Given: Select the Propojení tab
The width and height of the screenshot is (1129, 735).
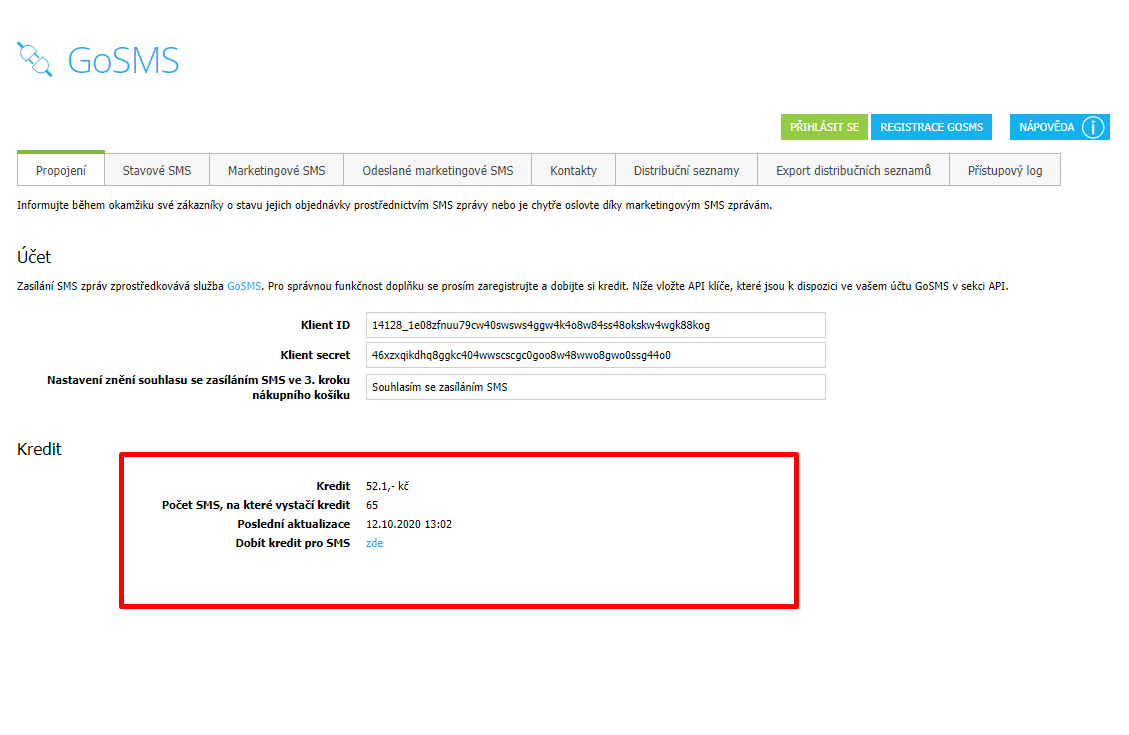Looking at the screenshot, I should [60, 170].
